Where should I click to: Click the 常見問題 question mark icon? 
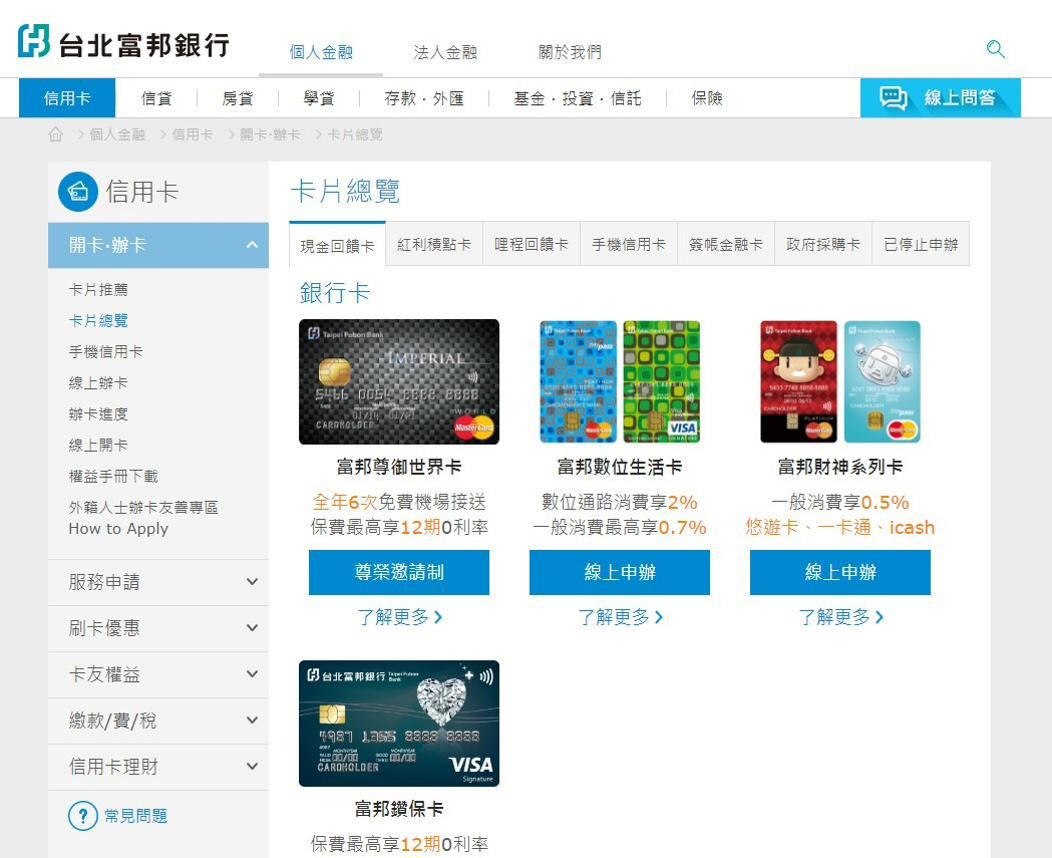click(83, 816)
